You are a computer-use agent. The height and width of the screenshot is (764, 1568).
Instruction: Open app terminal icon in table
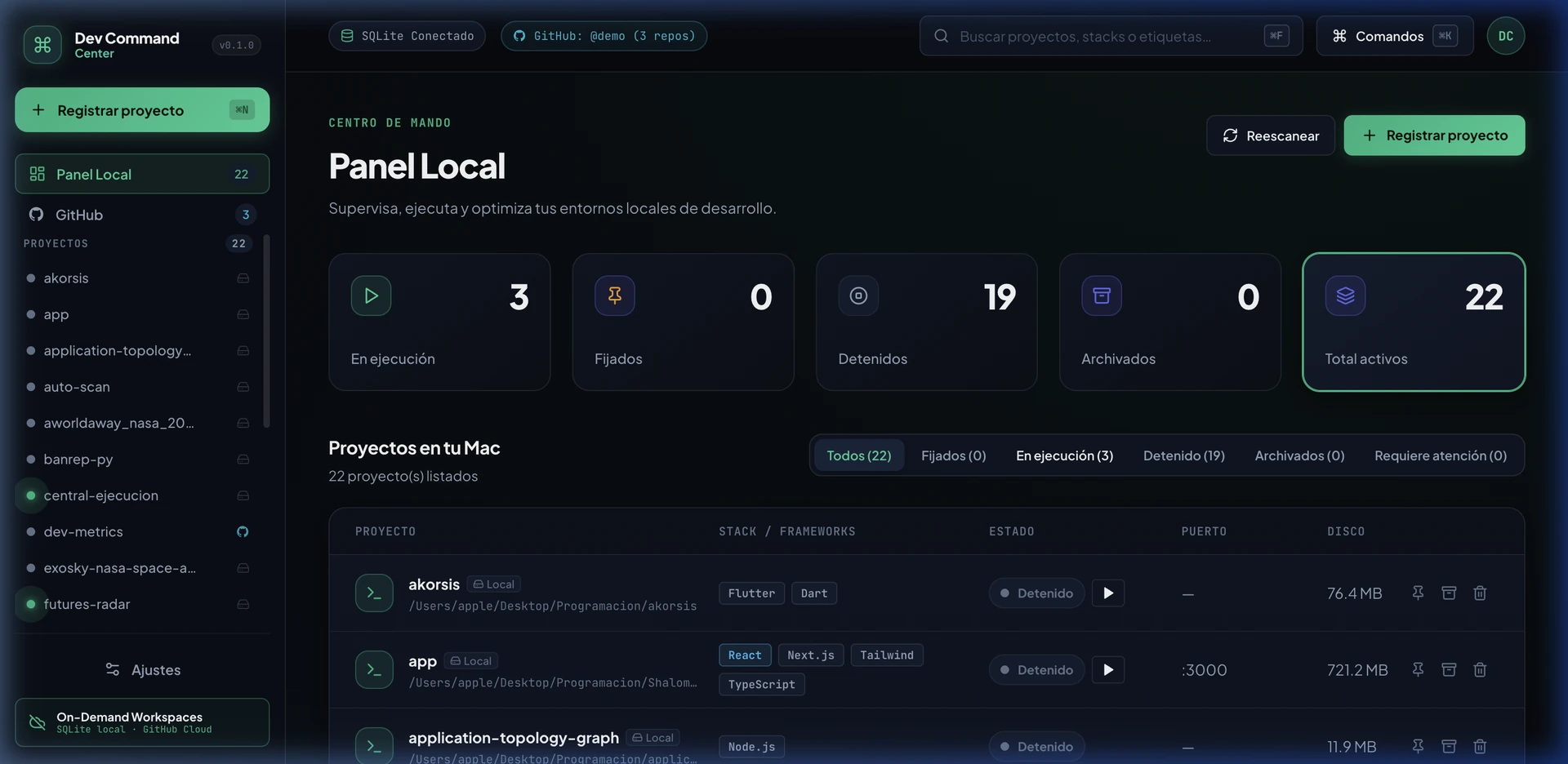374,670
